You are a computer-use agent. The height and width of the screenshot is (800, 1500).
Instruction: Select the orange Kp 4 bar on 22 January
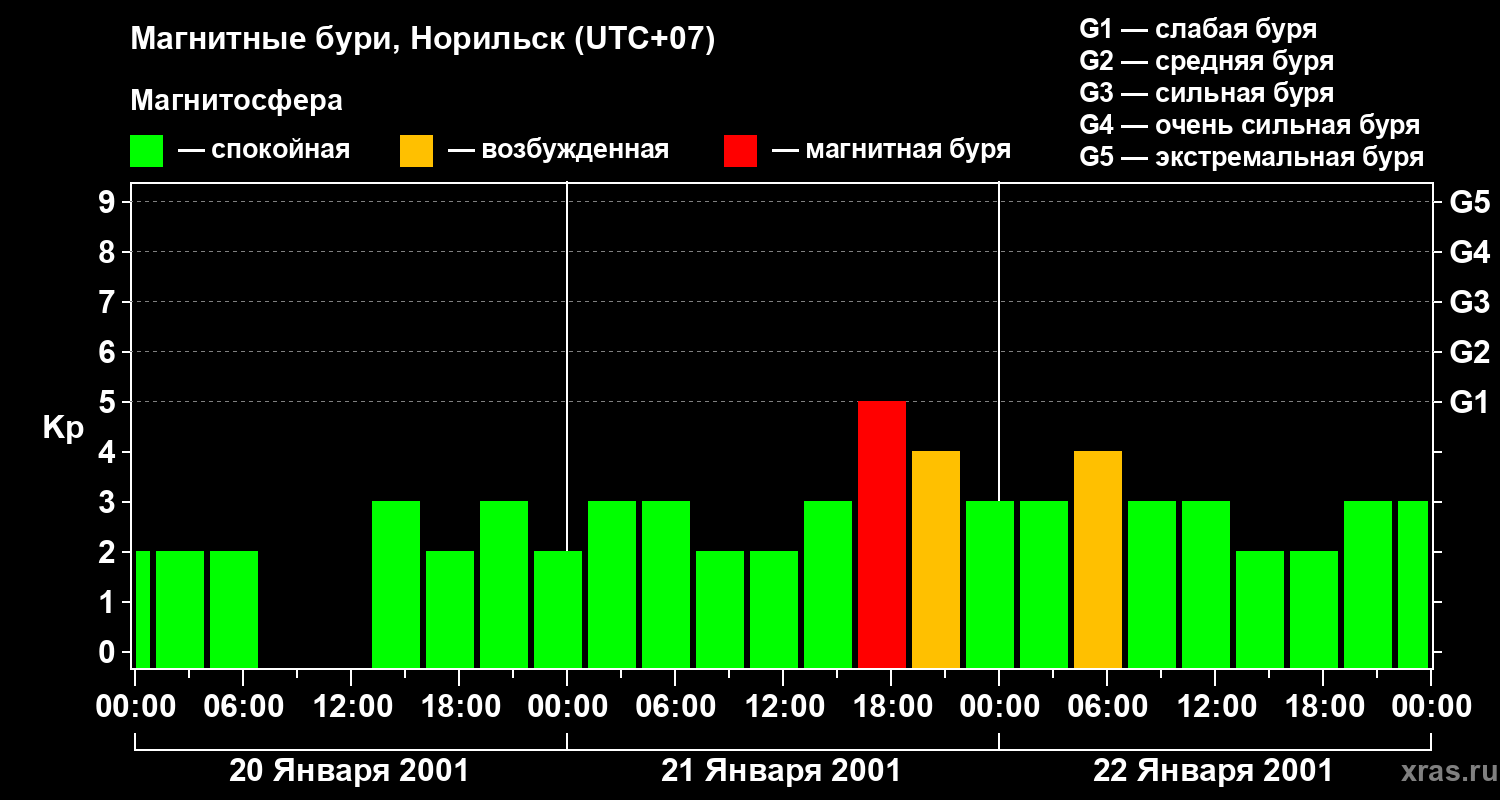point(1098,560)
